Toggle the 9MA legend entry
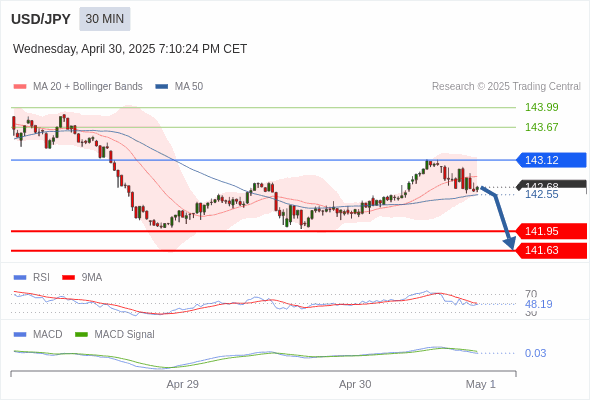Image resolution: width=590 pixels, height=400 pixels. click(x=82, y=277)
